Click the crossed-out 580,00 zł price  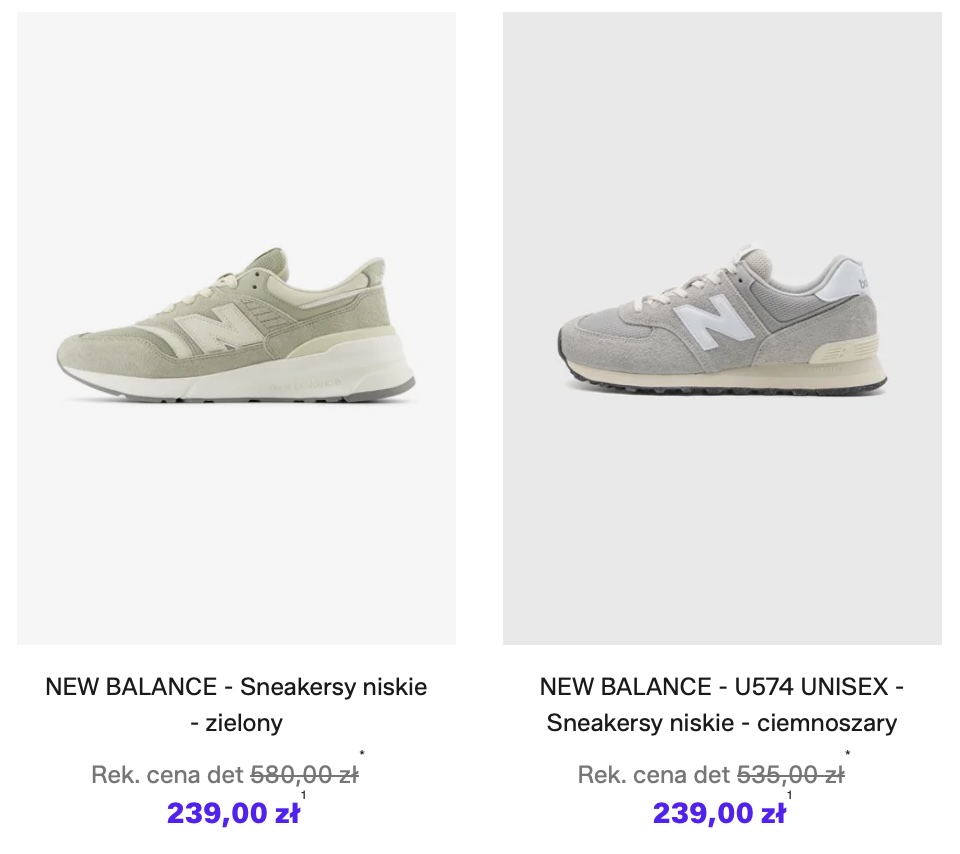304,774
